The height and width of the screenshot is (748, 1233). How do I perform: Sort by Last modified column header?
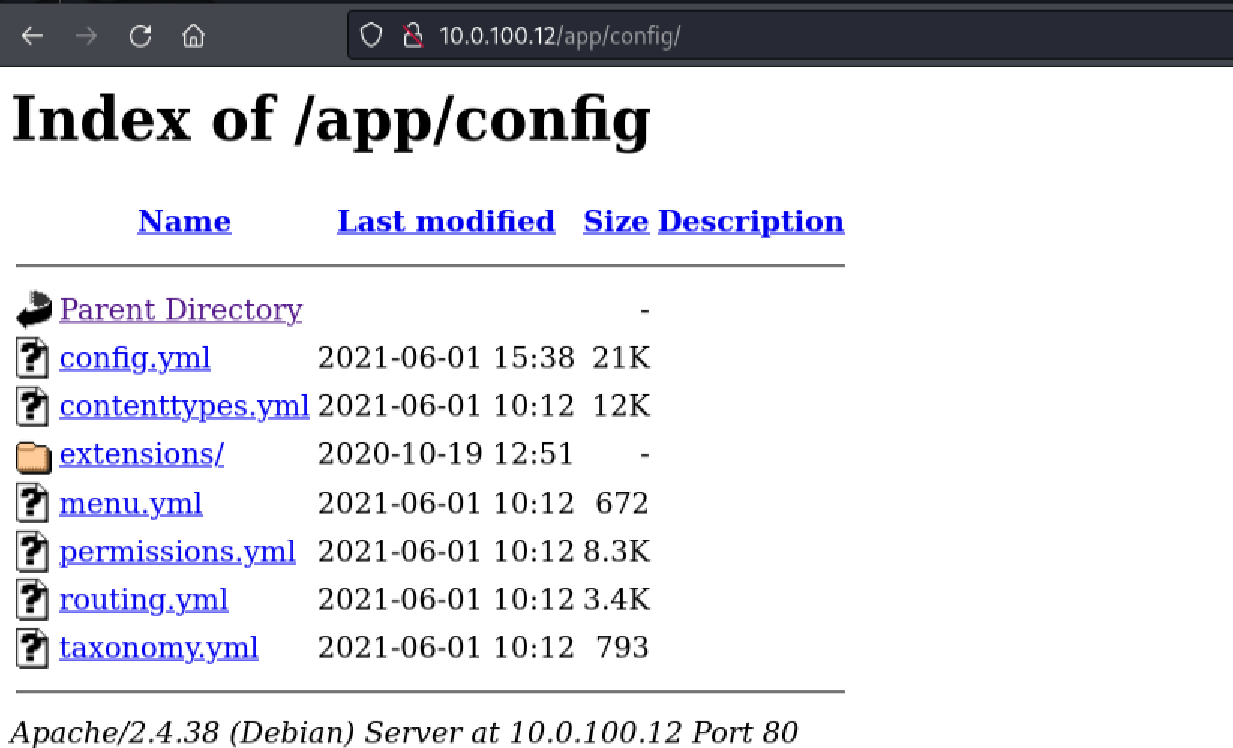(446, 221)
